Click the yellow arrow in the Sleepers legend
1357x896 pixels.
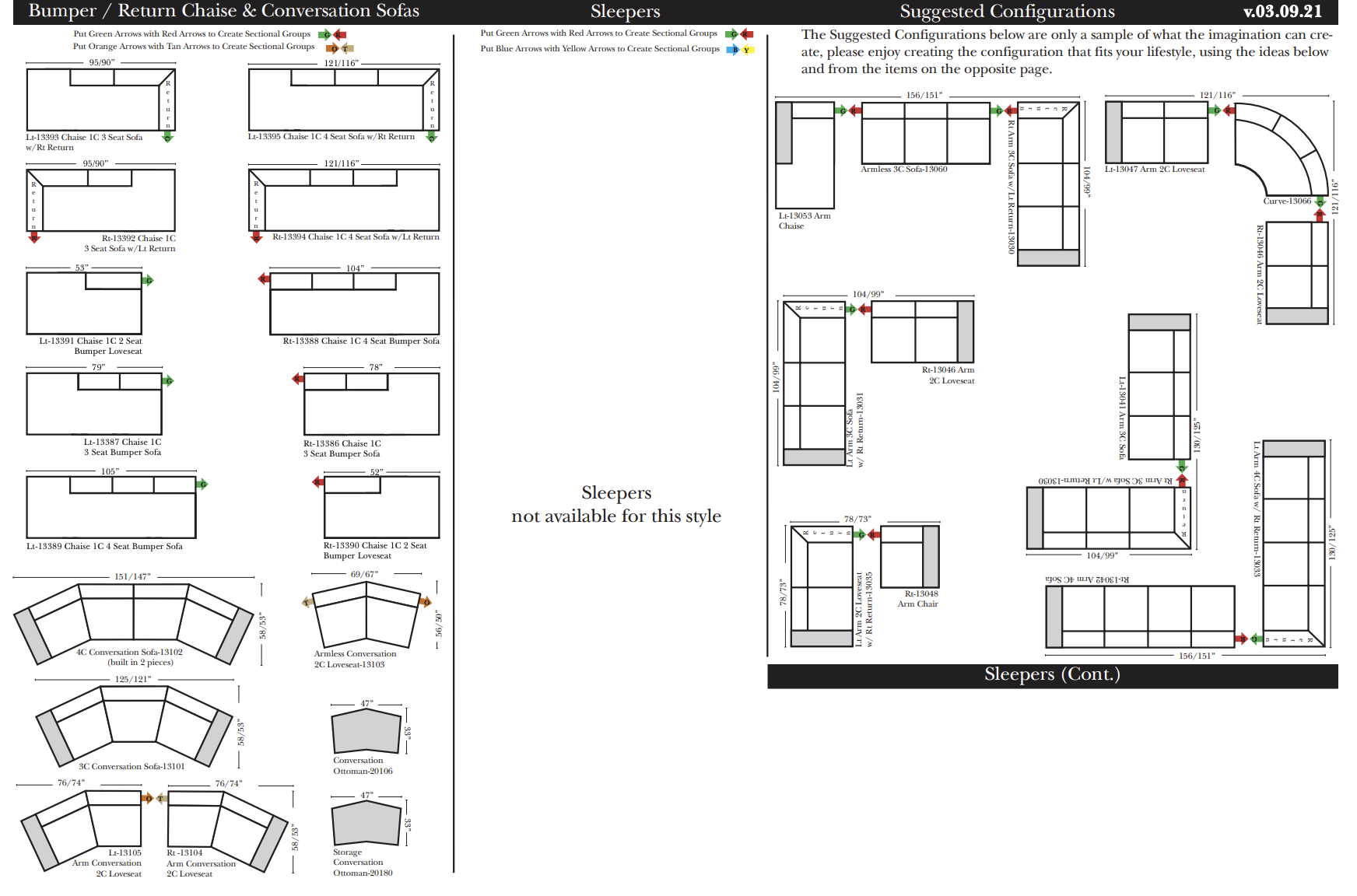click(x=747, y=50)
